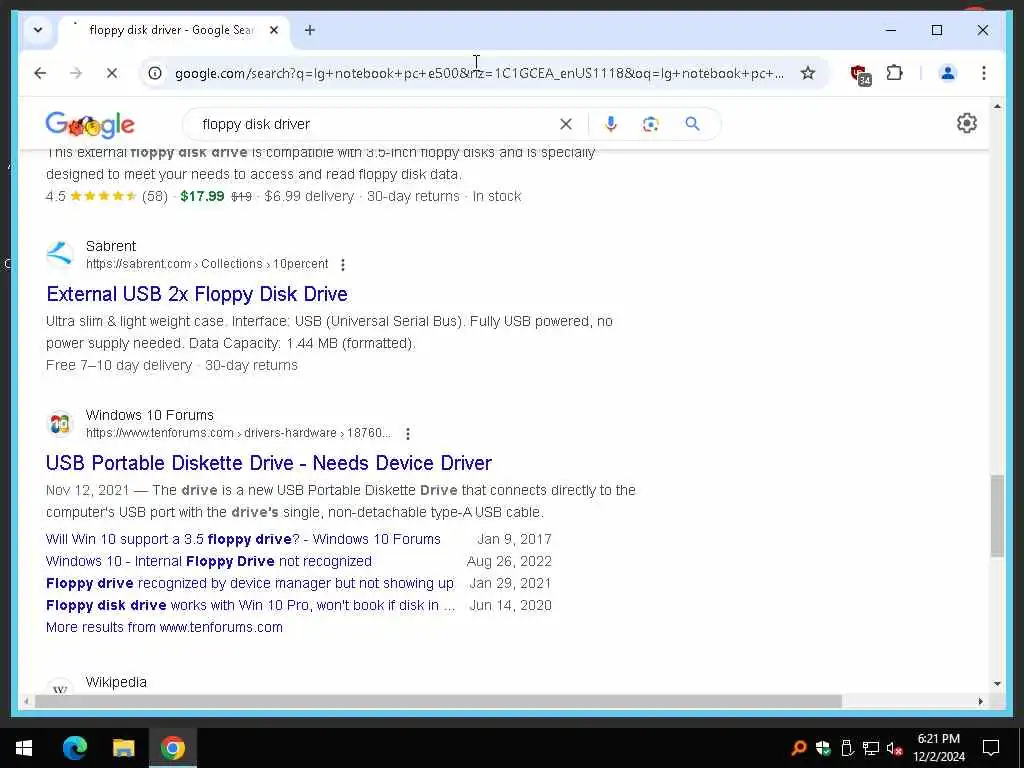Open Windows 10 Forums result options menu
Screen dimensions: 1024x768
tap(408, 434)
